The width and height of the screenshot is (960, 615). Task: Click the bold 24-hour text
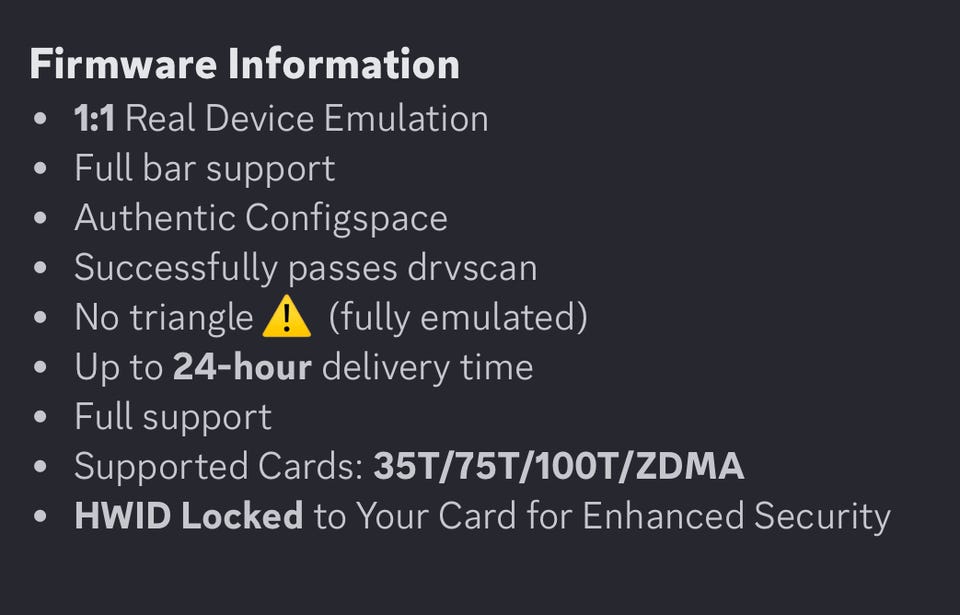pyautogui.click(x=242, y=367)
